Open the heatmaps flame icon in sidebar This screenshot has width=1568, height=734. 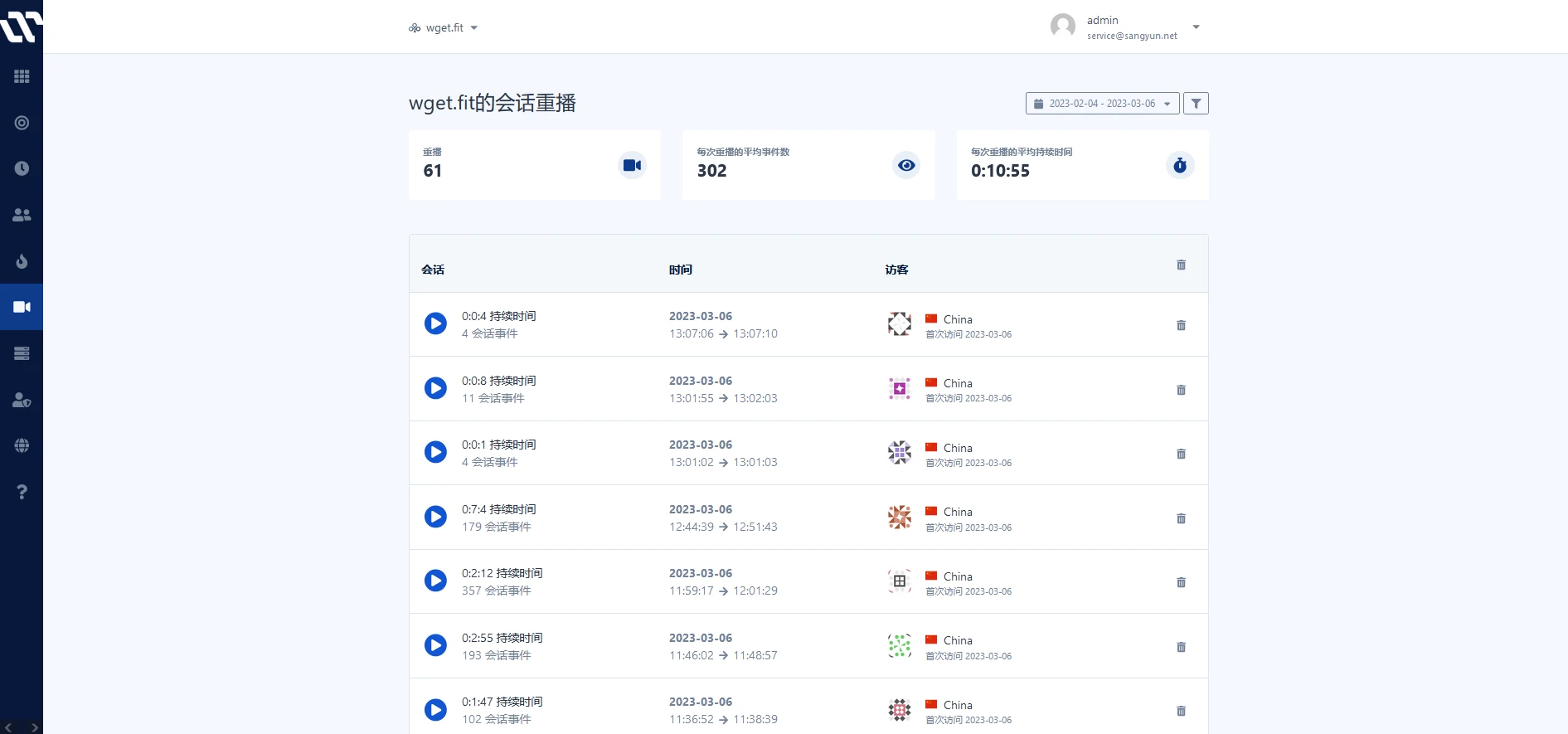[x=22, y=261]
